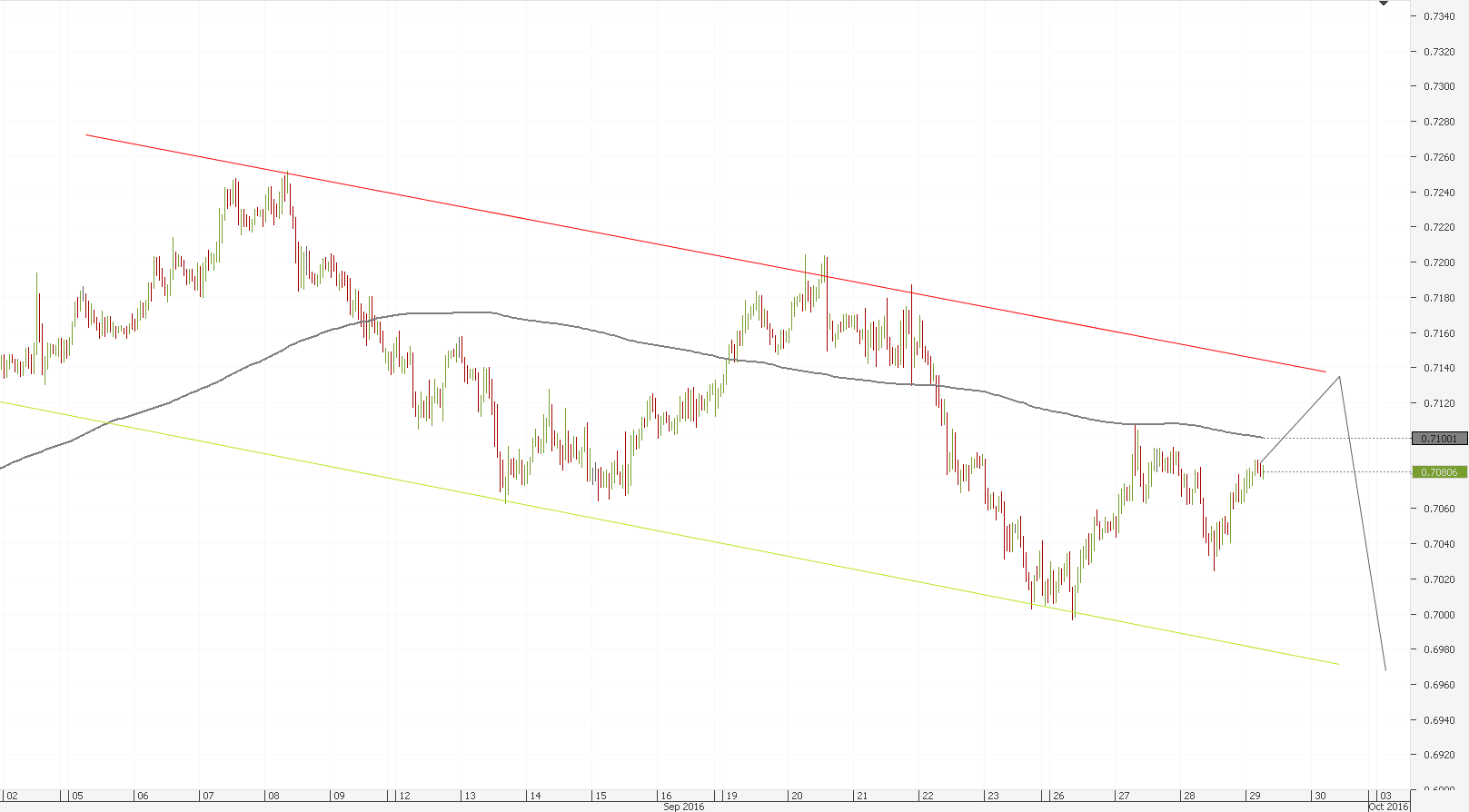Click the 09 date label on time axis
1469x812 pixels.
point(339,796)
